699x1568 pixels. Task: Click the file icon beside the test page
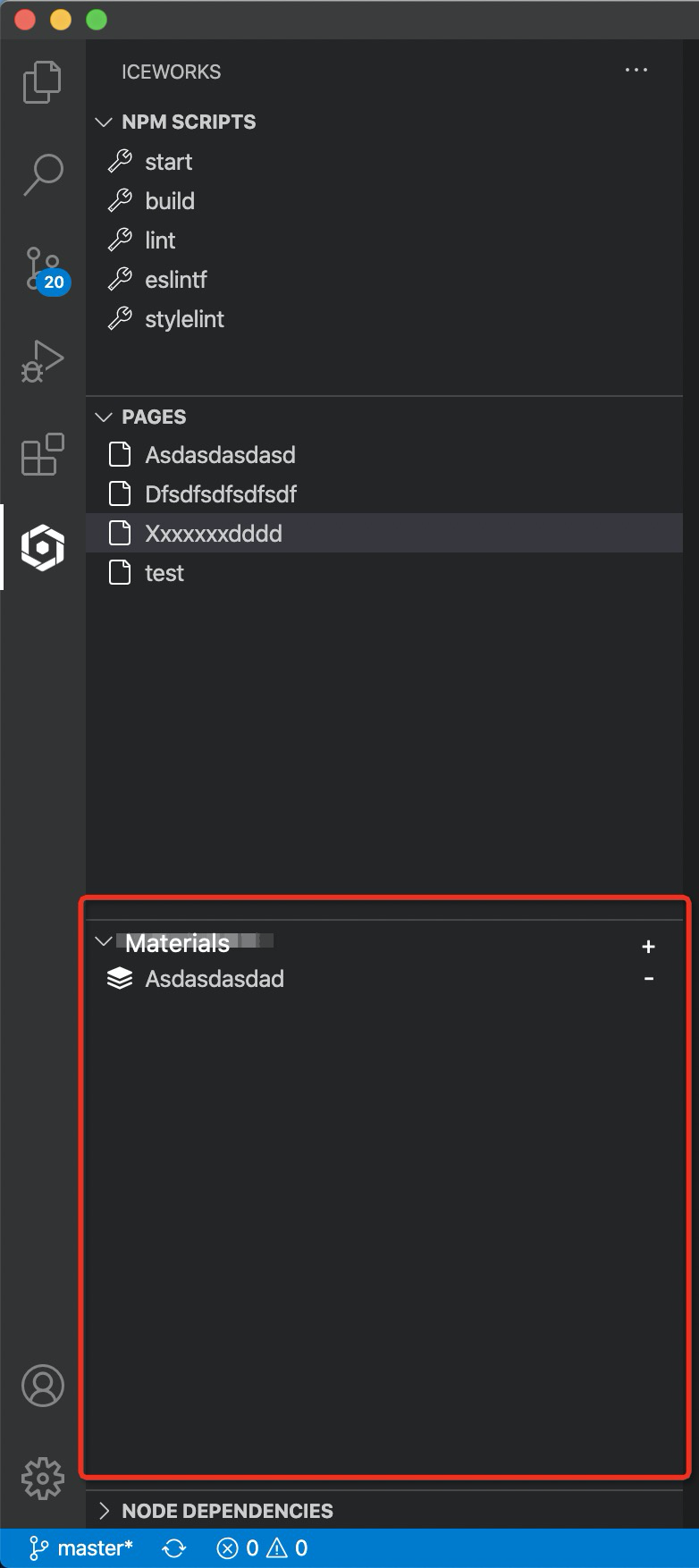pyautogui.click(x=122, y=572)
